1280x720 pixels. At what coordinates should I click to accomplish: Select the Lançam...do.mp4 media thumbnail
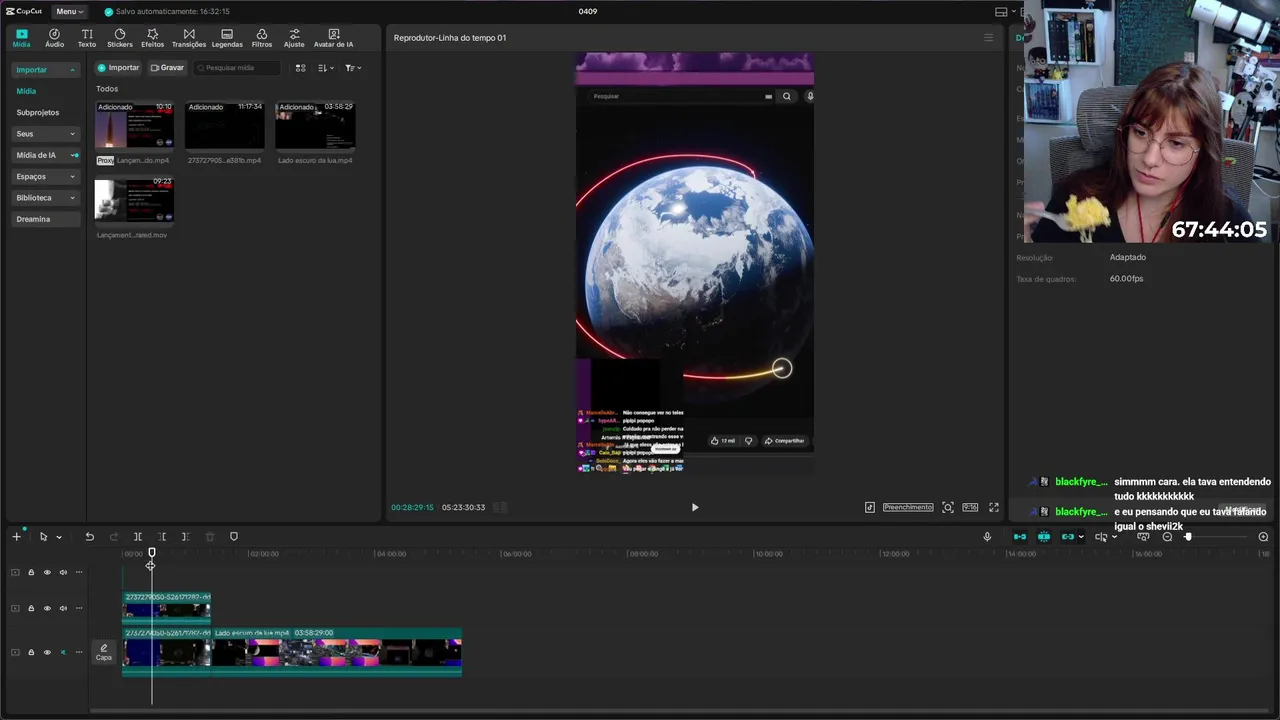point(134,126)
